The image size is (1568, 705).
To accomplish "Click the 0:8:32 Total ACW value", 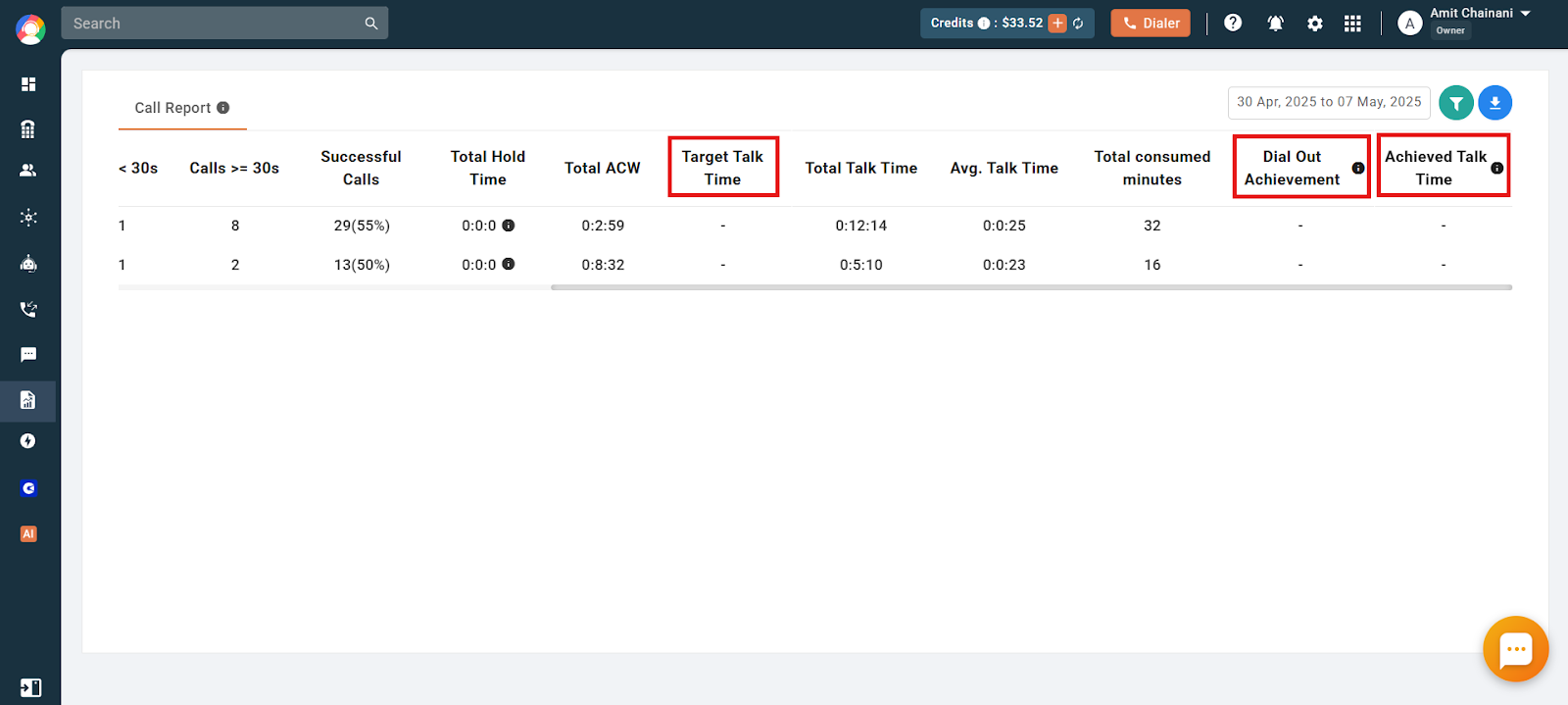I will [603, 265].
